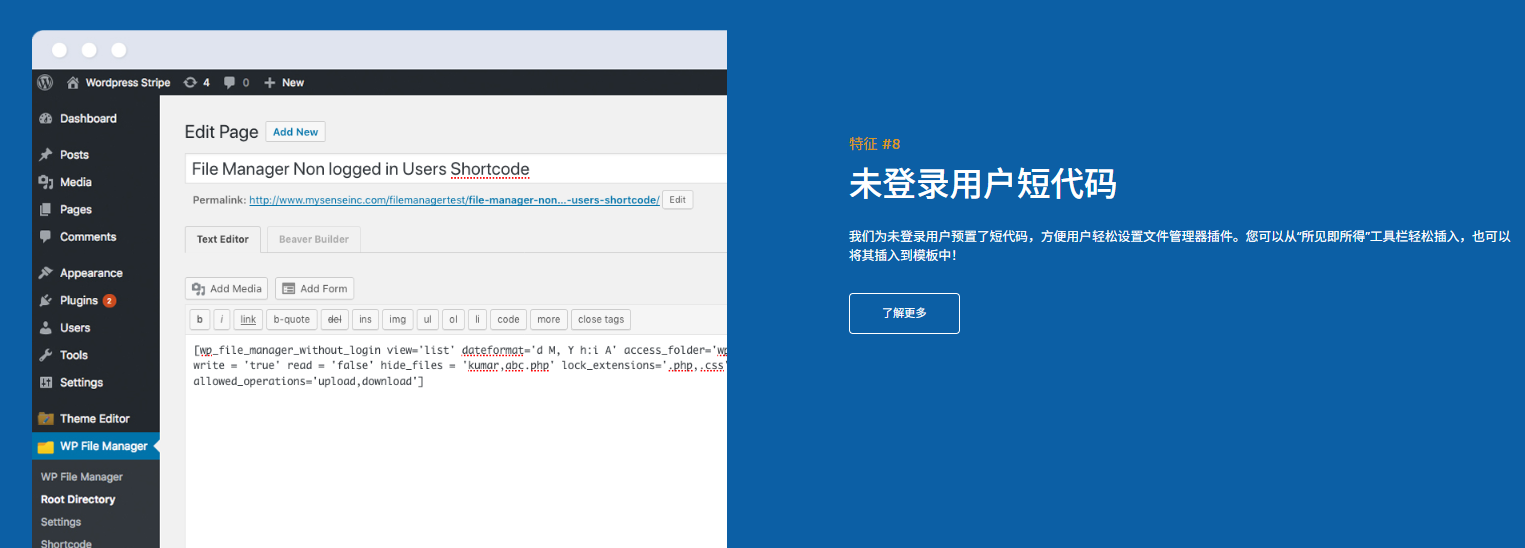Click the bold b quicktag button

[x=200, y=320]
